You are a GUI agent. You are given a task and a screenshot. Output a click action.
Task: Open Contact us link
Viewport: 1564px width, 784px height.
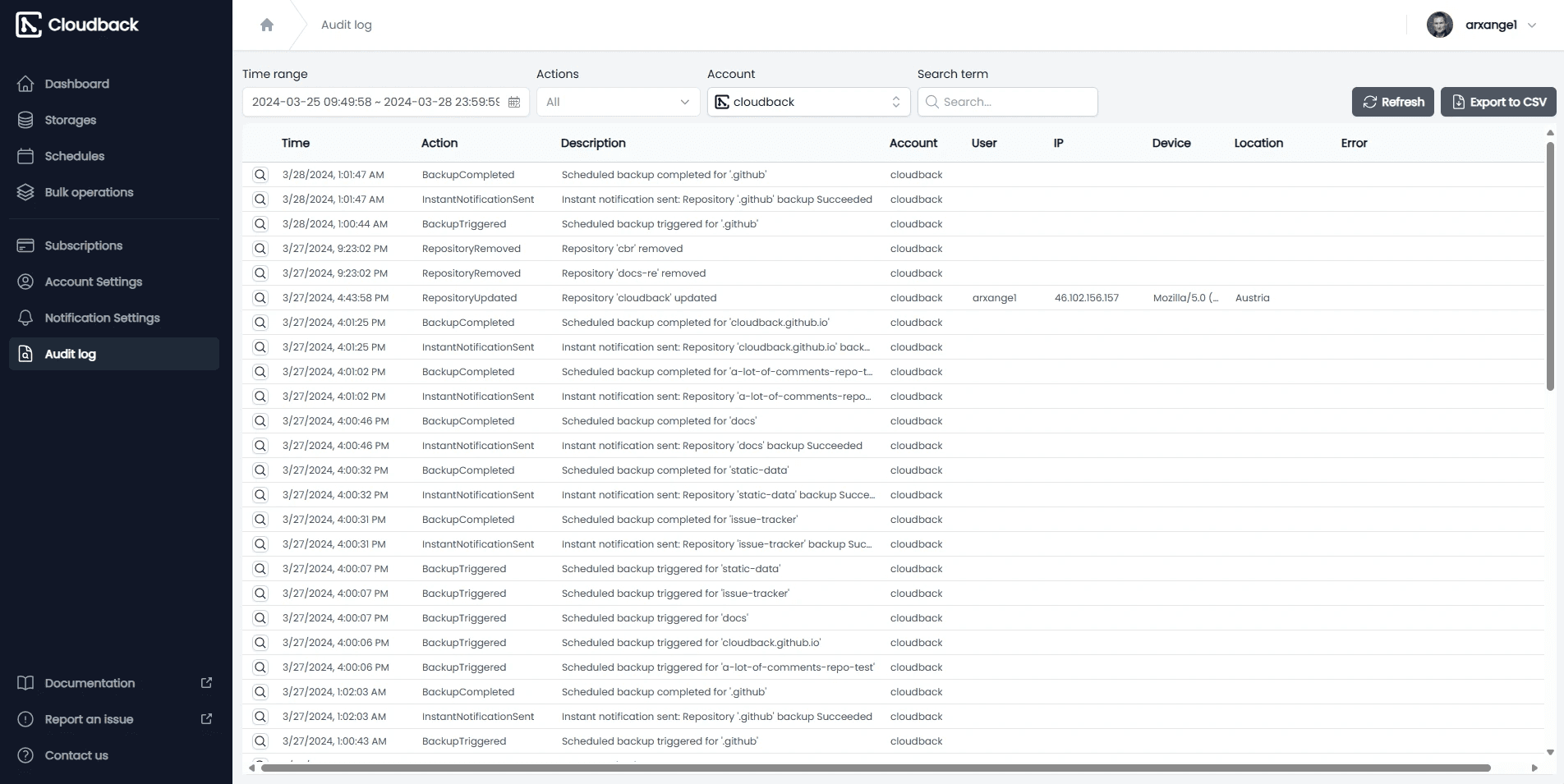click(x=114, y=755)
